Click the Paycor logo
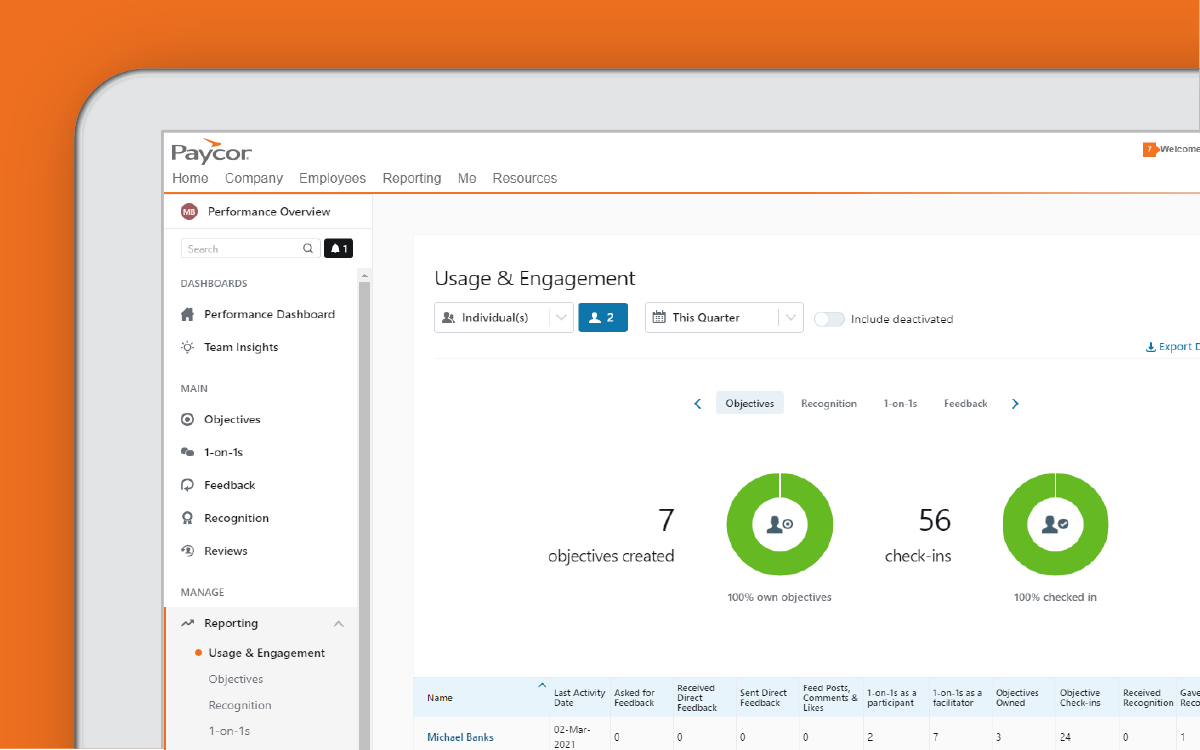 (x=211, y=151)
